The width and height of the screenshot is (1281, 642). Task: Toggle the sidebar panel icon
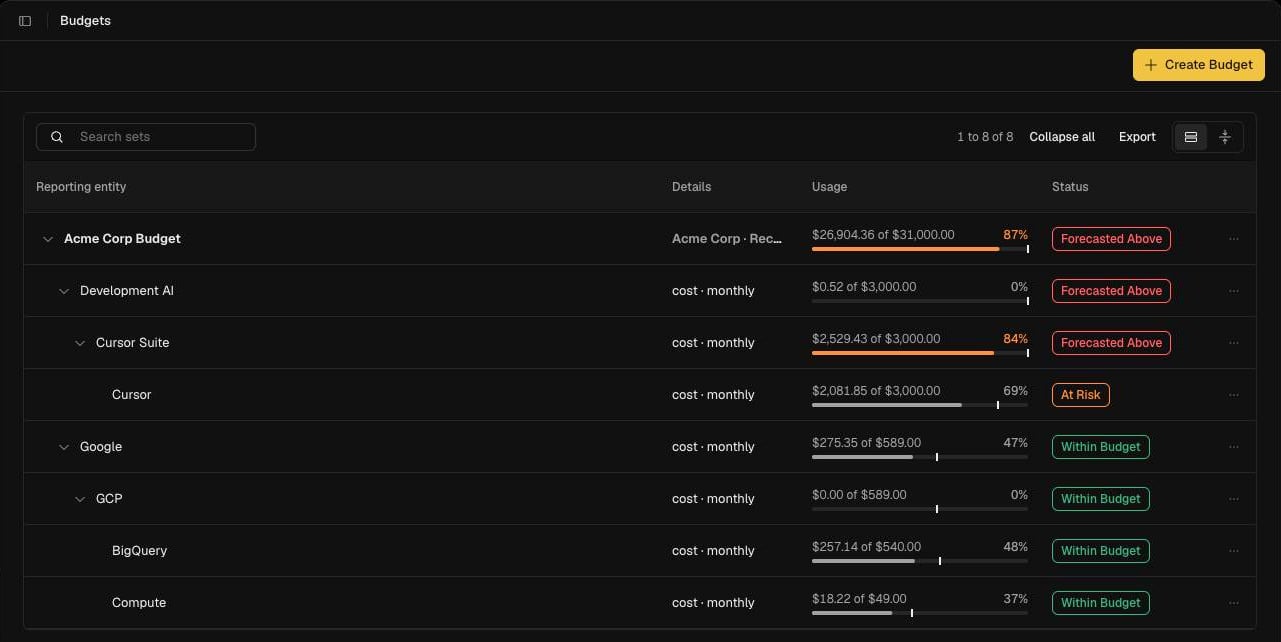[x=25, y=21]
